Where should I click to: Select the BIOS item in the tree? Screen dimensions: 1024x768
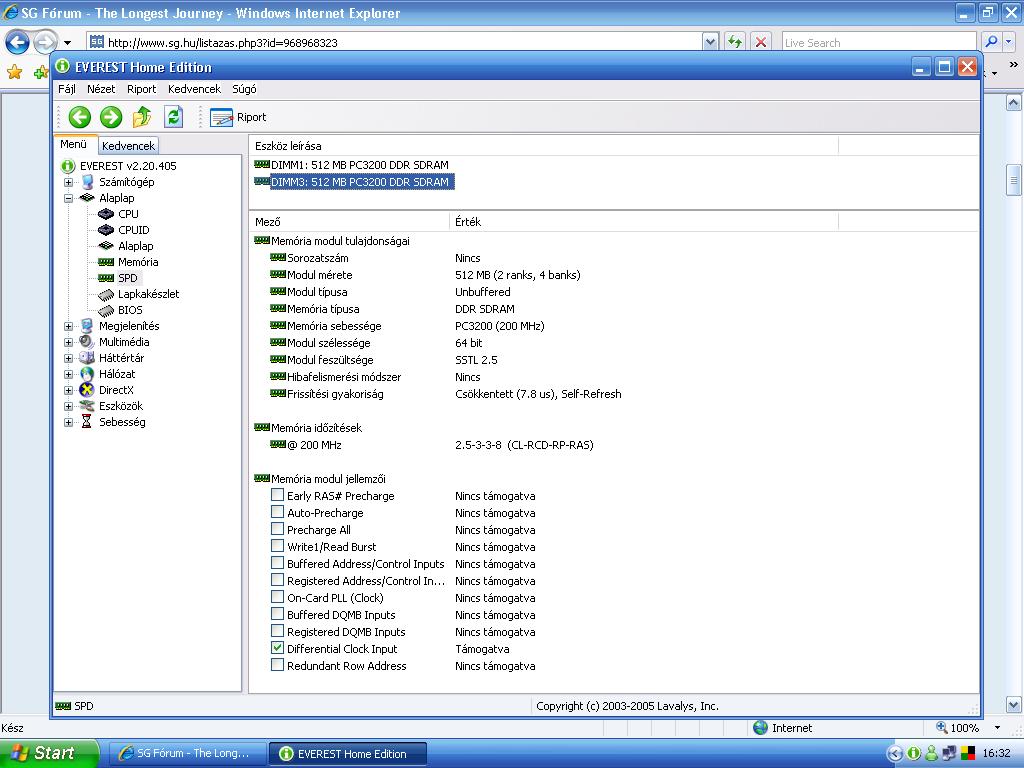(130, 310)
